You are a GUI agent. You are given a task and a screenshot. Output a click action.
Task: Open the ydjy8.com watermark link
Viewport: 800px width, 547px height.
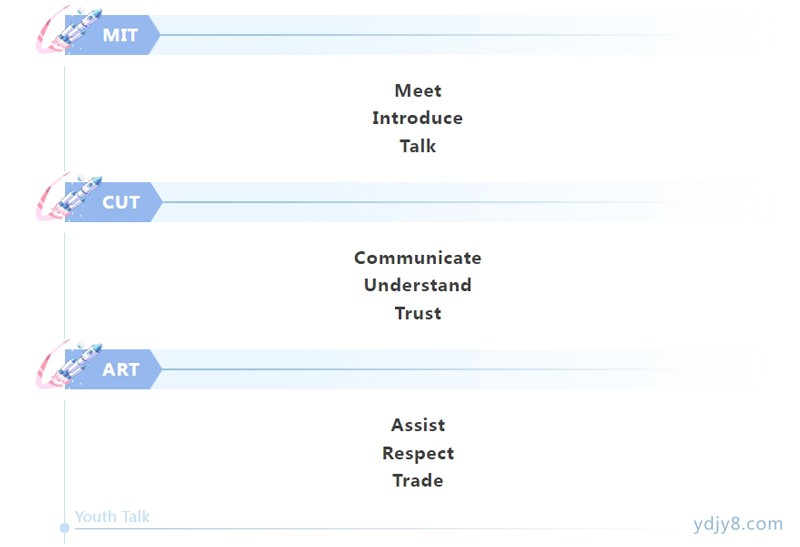coord(738,524)
